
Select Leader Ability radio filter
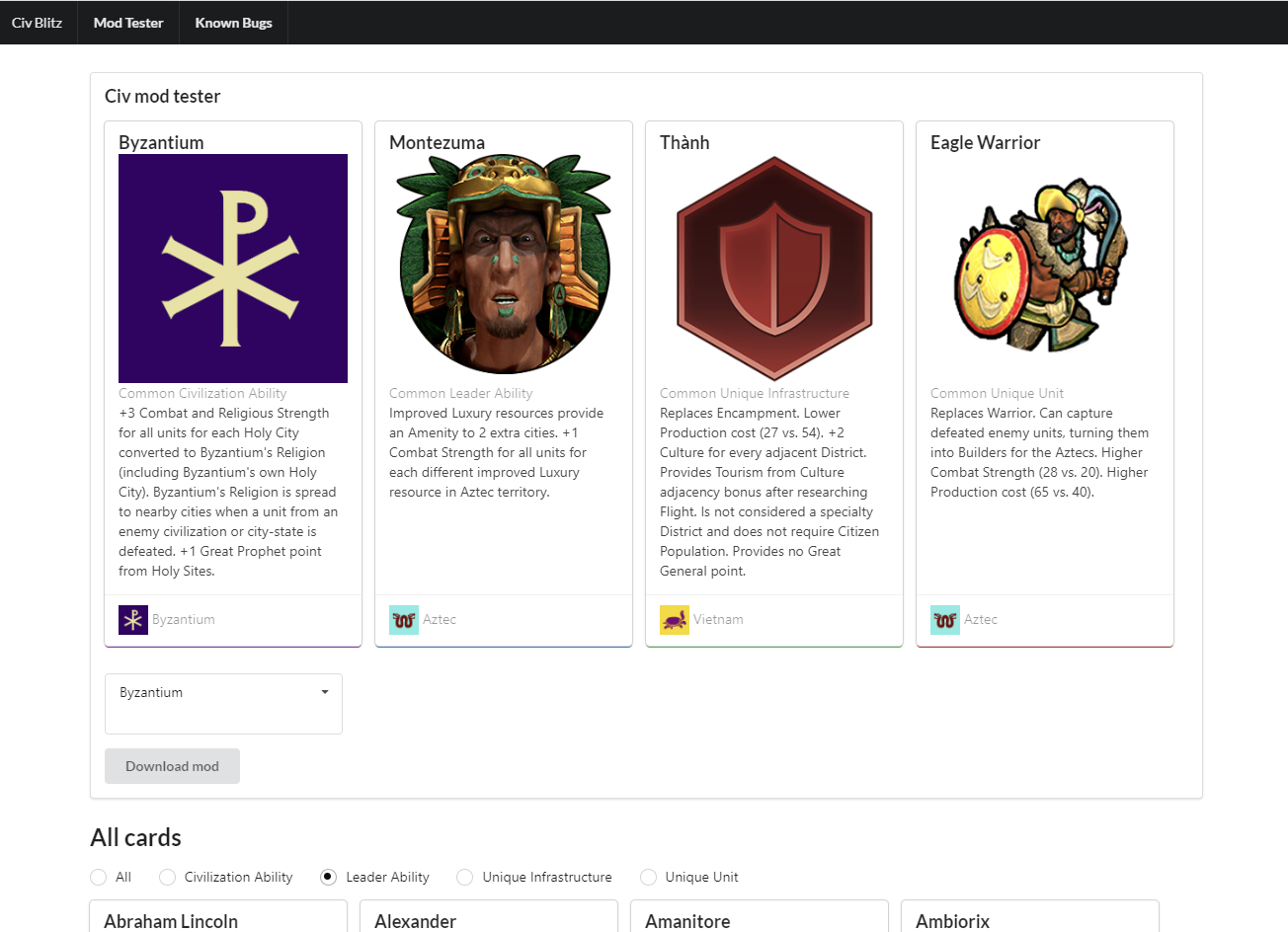tap(329, 877)
